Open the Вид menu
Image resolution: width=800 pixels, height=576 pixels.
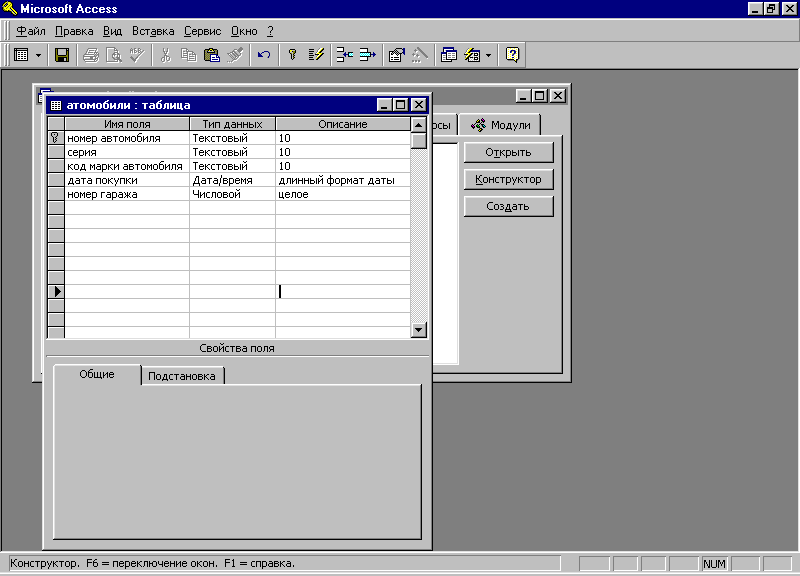112,31
